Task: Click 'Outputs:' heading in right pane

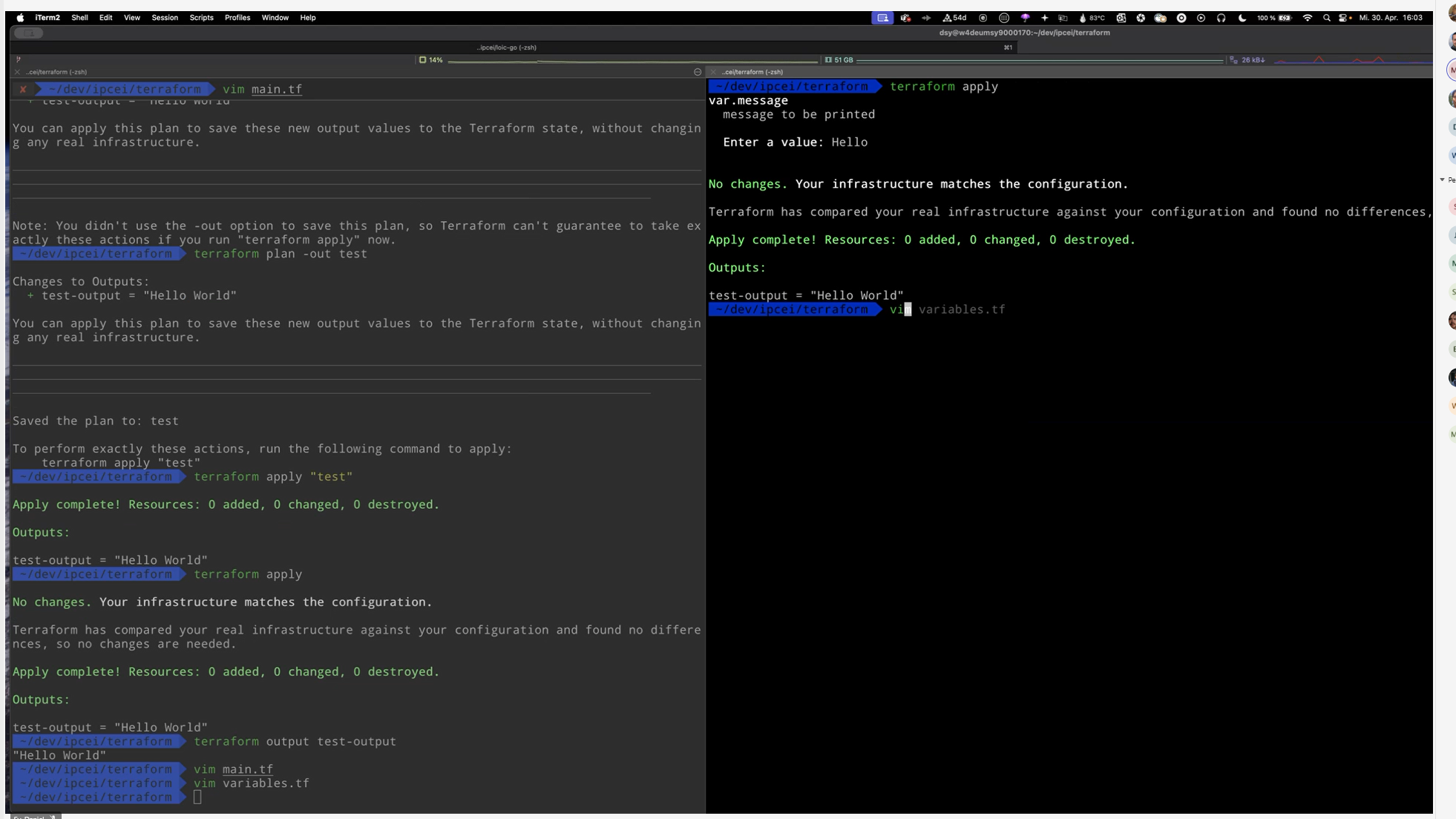Action: point(737,268)
